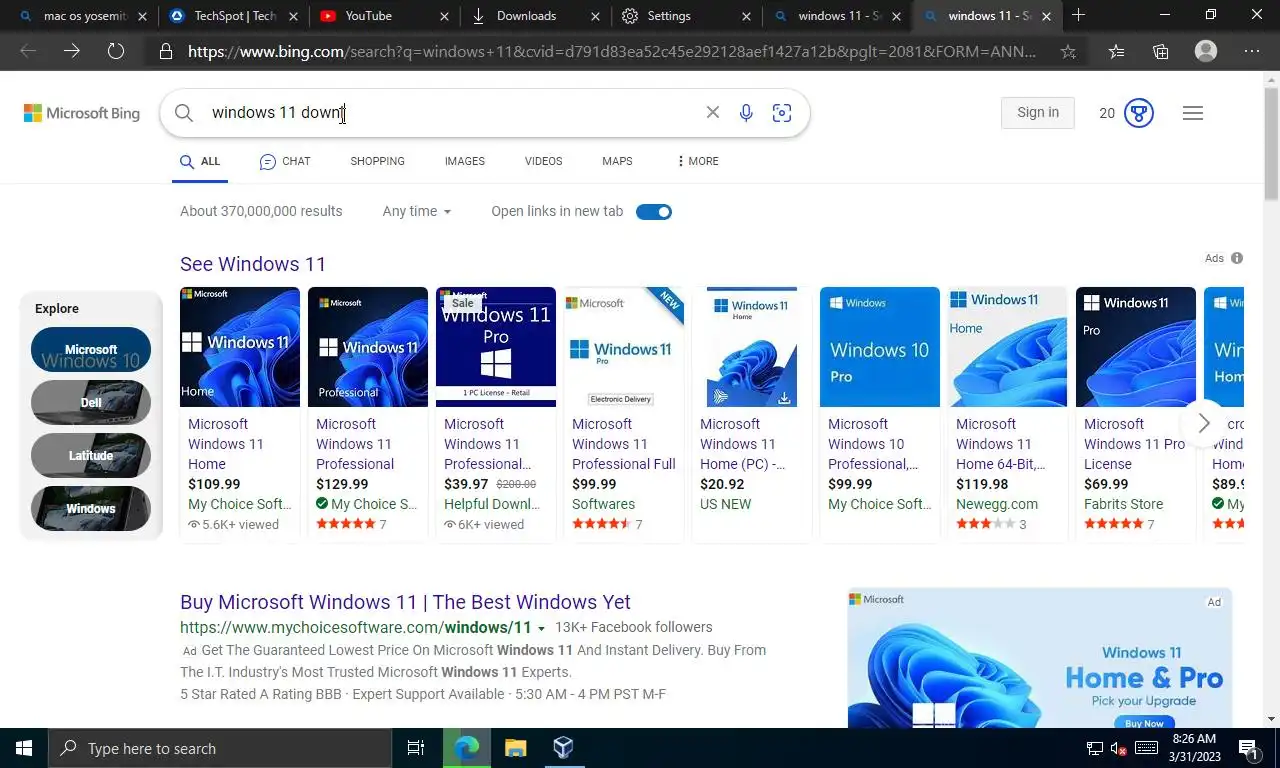Select the ALL results tab
The image size is (1280, 768).
click(200, 161)
